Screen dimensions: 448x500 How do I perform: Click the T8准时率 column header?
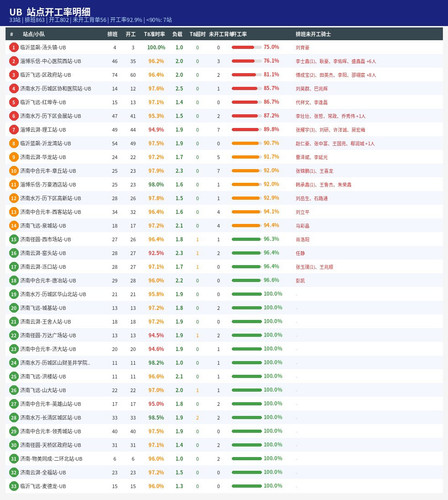point(155,34)
